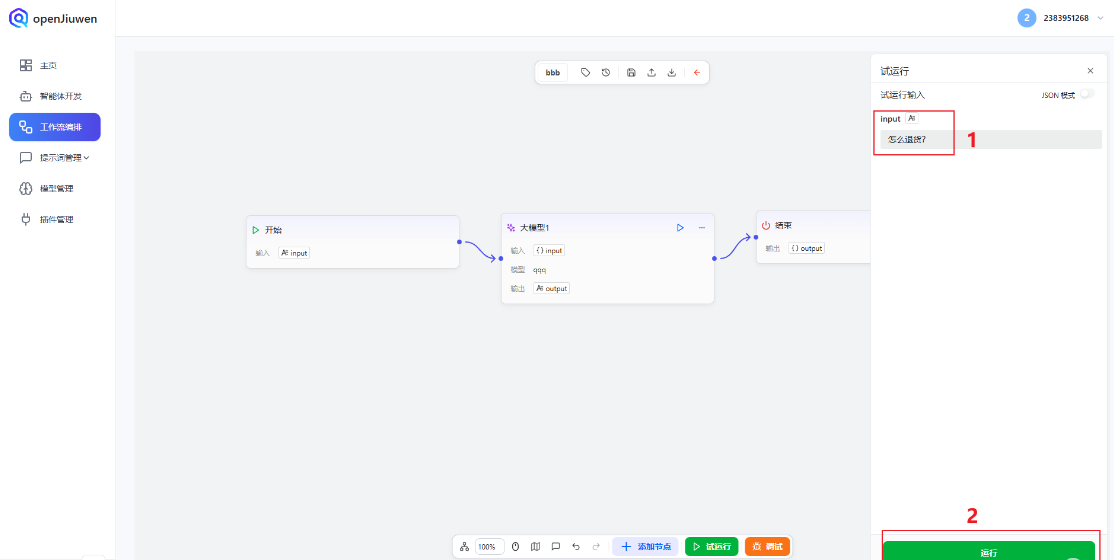
Task: Collapse the 大模型1 node with dash icon
Action: point(702,227)
